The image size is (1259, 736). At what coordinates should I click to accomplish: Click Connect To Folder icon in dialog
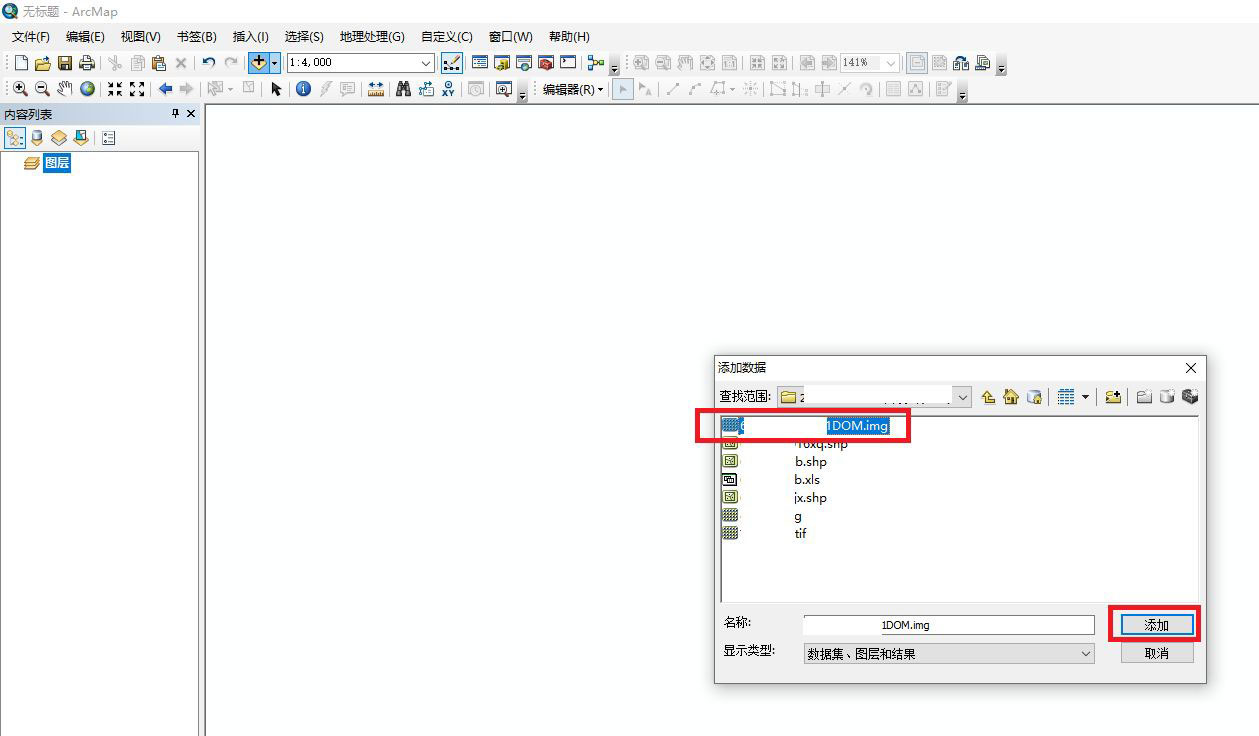click(1113, 397)
